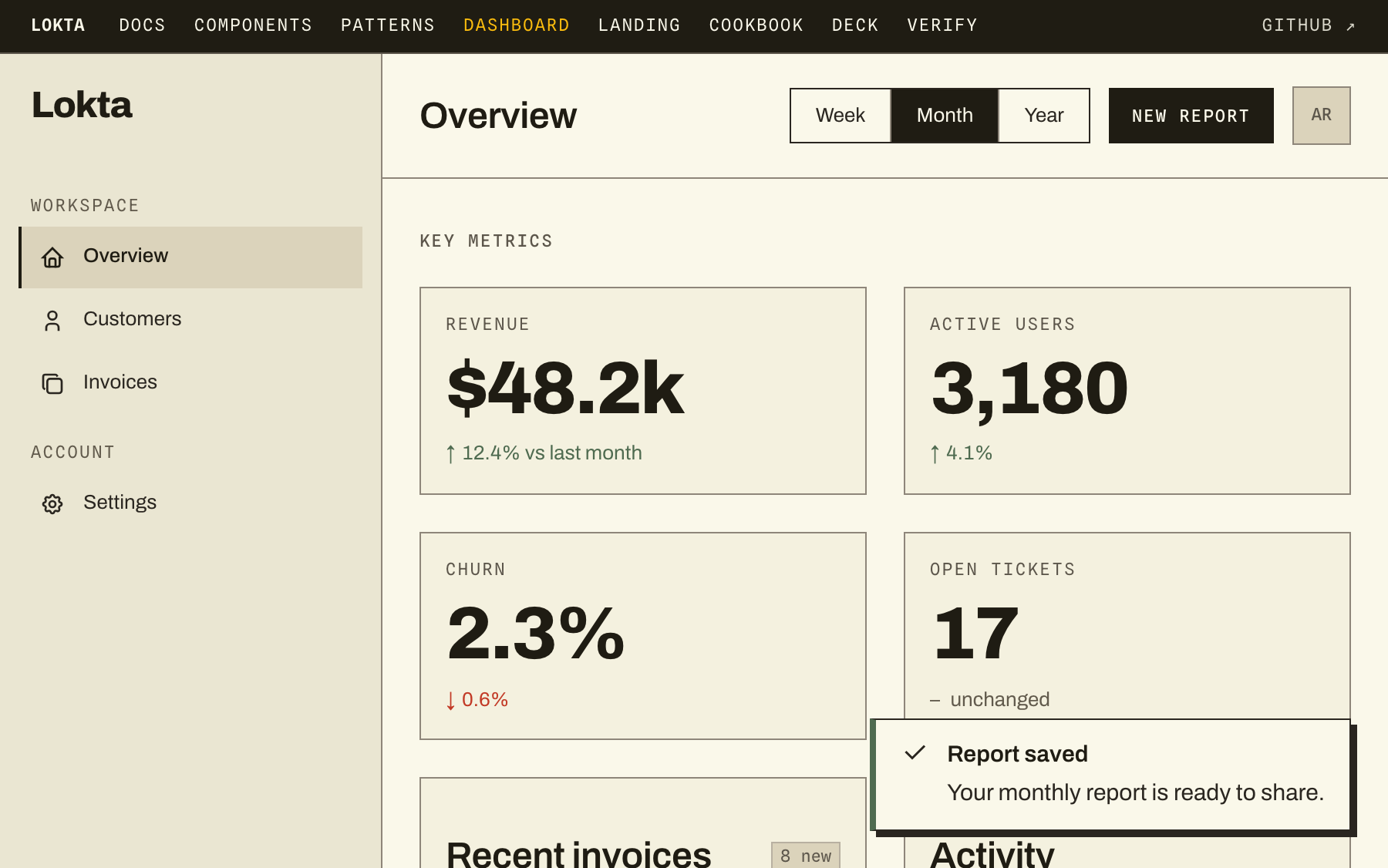Image resolution: width=1388 pixels, height=868 pixels.
Task: Select the DASHBOARD nav item
Action: (x=517, y=25)
